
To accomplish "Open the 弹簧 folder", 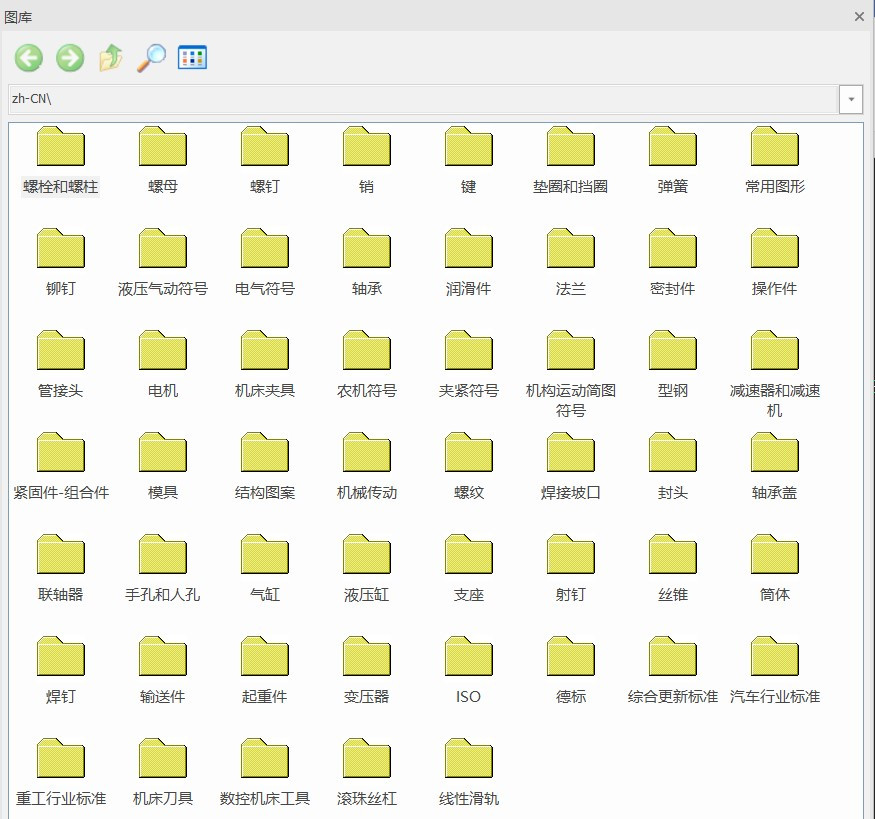I will 673,148.
